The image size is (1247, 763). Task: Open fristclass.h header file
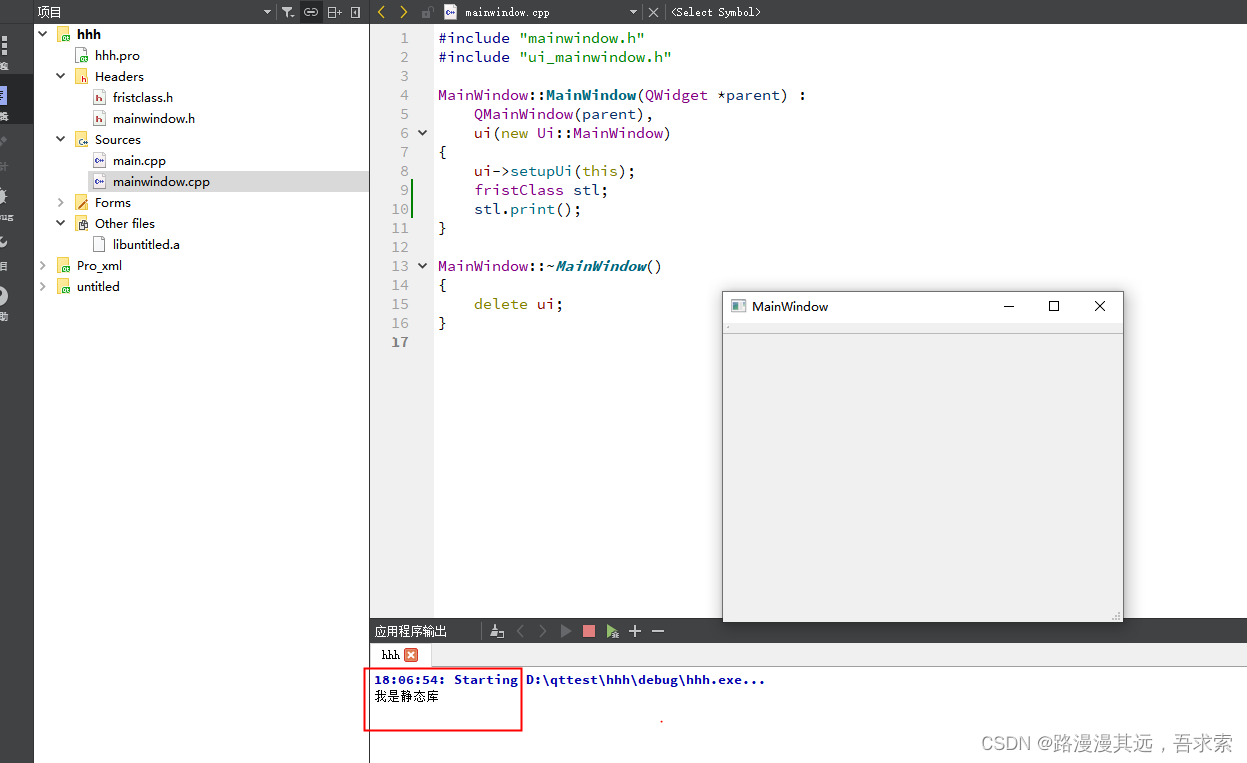click(142, 97)
